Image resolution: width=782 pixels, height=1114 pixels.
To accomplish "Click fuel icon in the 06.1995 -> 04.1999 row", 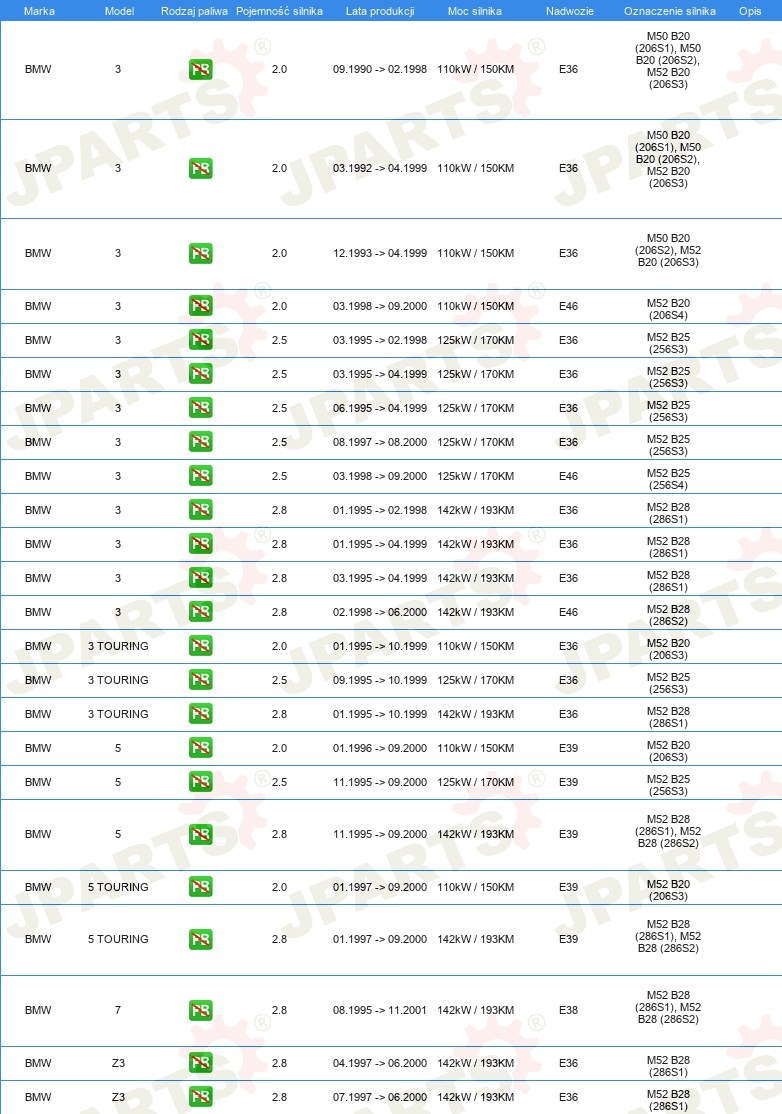I will (201, 409).
